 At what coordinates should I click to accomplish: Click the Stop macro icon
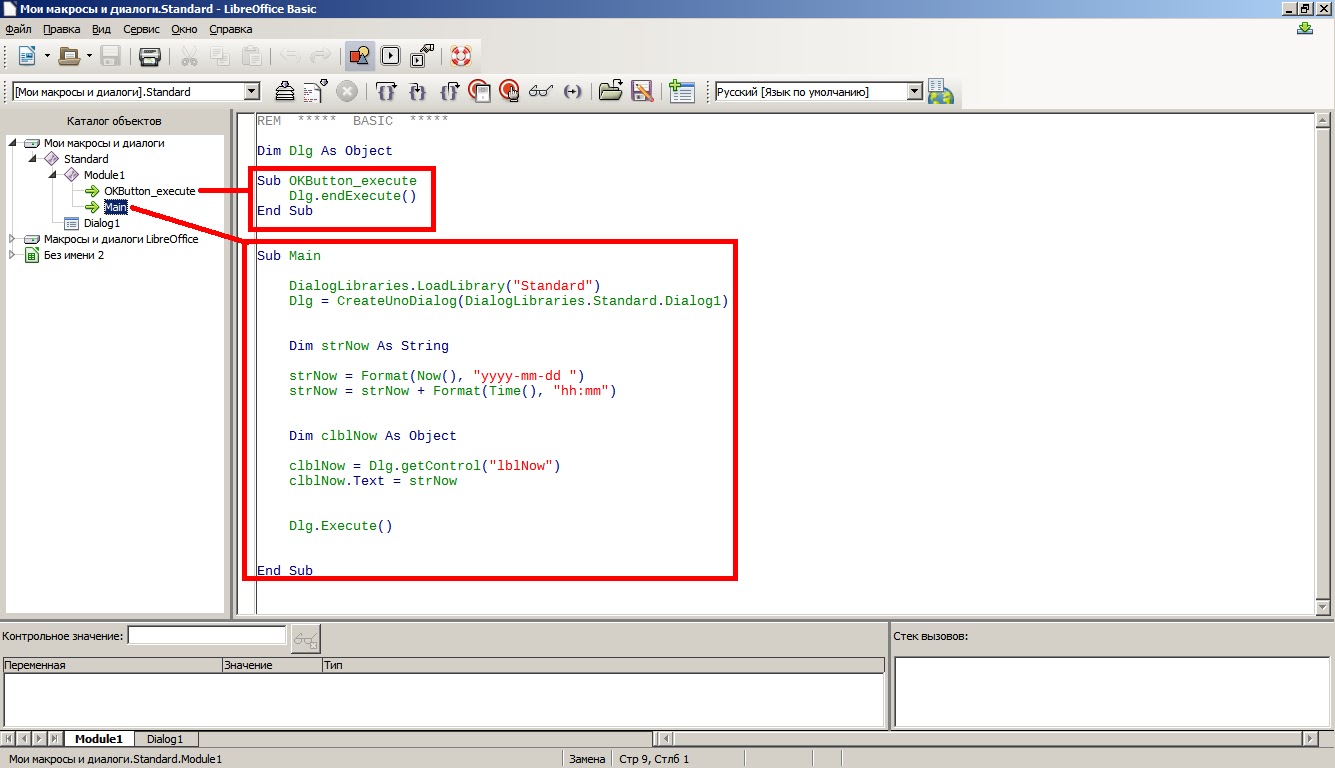[x=347, y=91]
